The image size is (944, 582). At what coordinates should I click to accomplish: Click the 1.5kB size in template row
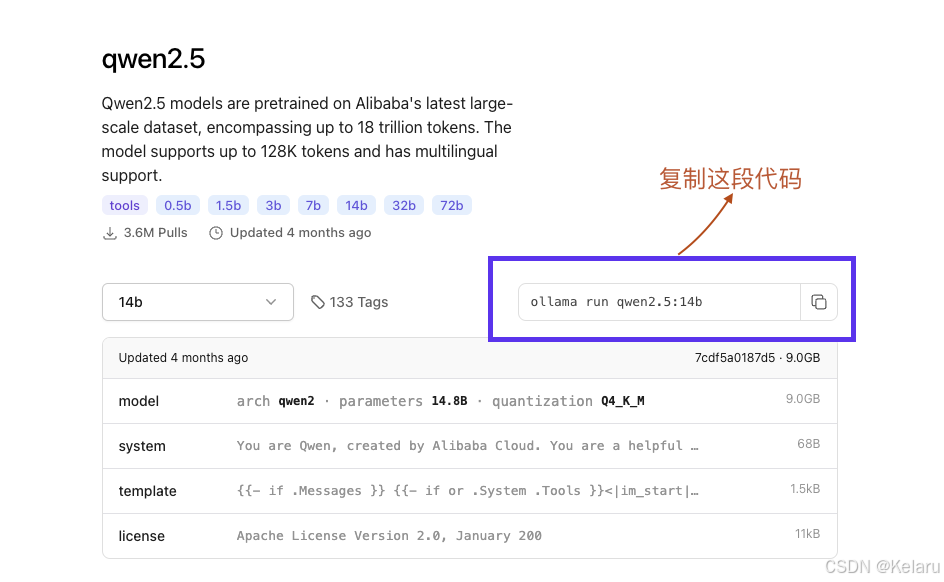tap(805, 489)
